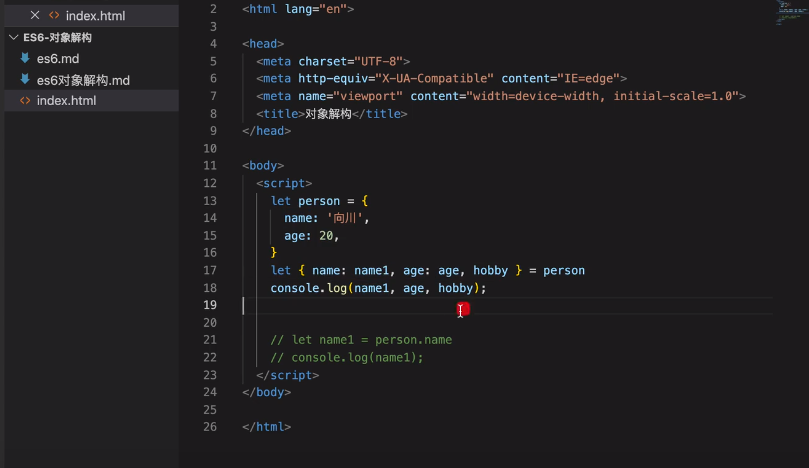Click the opening <body> tag on line 11

(263, 166)
